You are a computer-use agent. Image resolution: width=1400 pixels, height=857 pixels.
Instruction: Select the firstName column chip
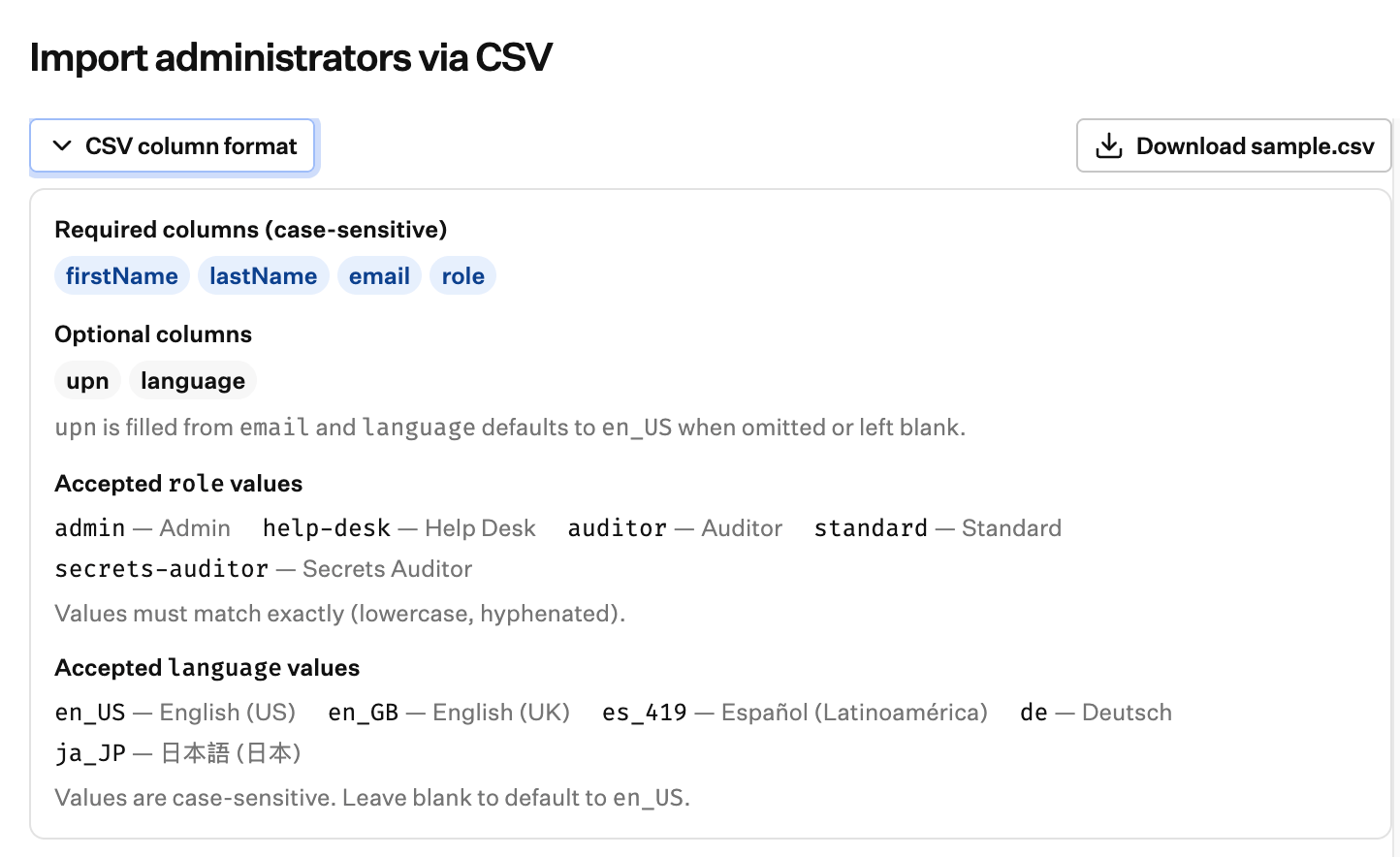(122, 276)
